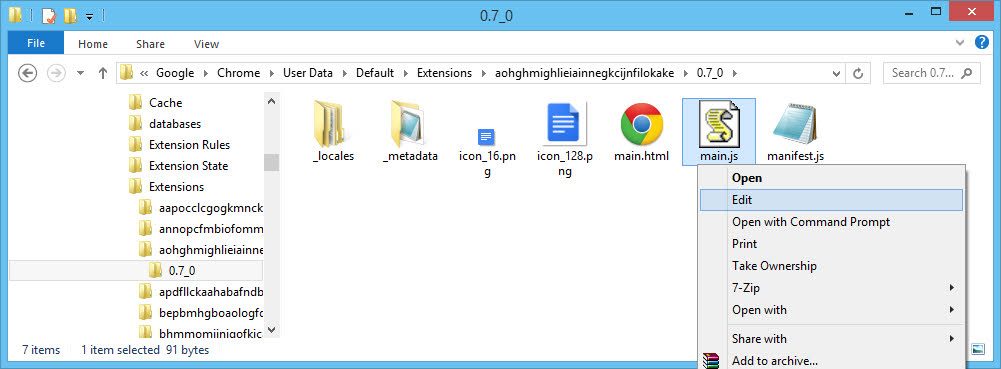Click Google in the address breadcrumb
Screen dimensions: 1001x369
point(175,73)
